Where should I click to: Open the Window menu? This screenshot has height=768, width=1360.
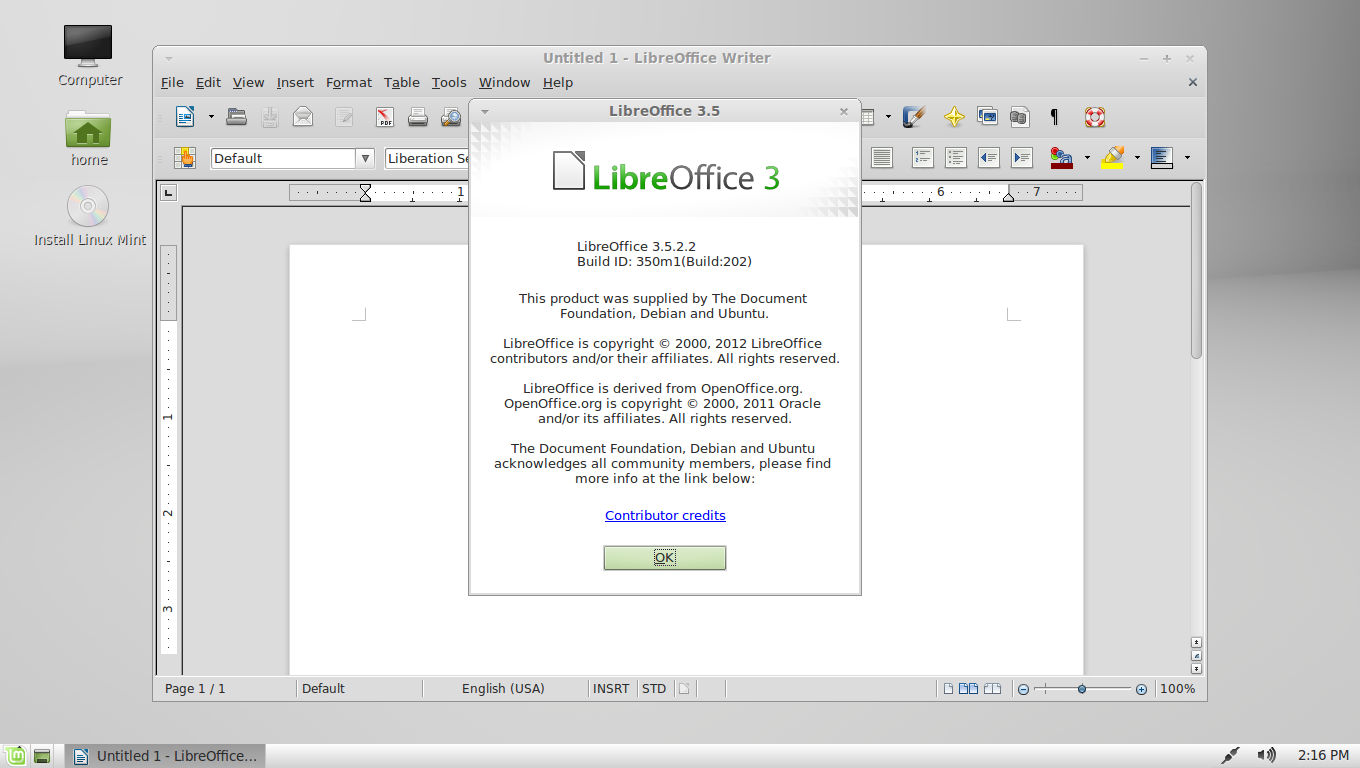click(504, 83)
